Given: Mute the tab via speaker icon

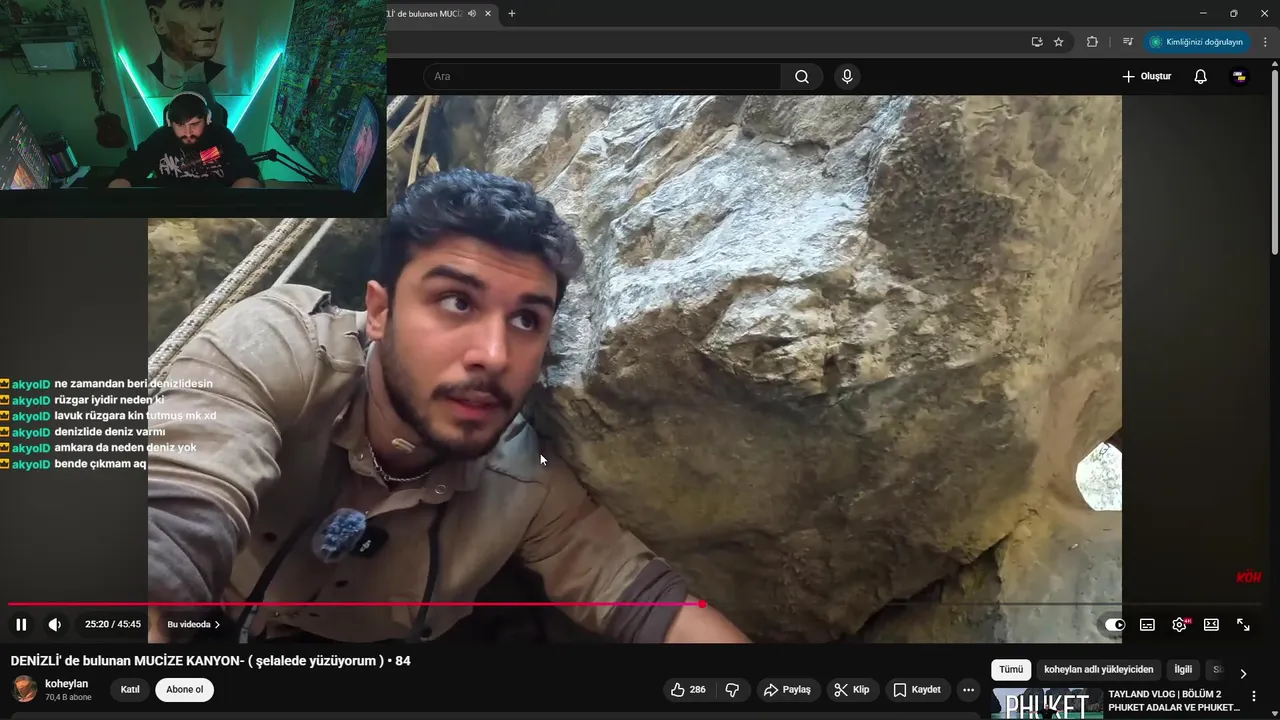Looking at the screenshot, I should (471, 13).
